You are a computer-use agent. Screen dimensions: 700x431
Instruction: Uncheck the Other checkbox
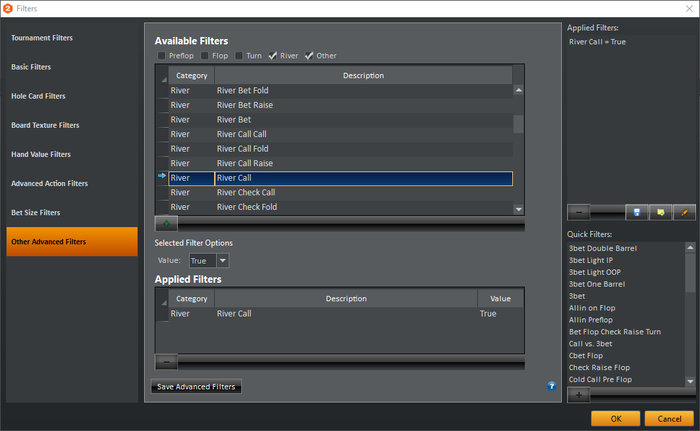[309, 55]
